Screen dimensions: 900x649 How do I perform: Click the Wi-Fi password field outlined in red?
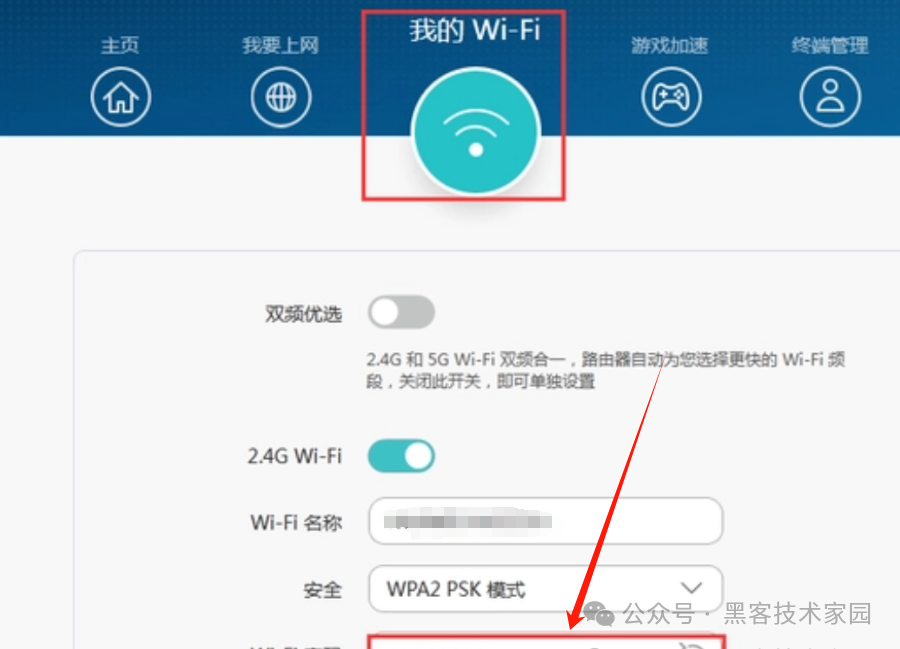click(x=546, y=642)
